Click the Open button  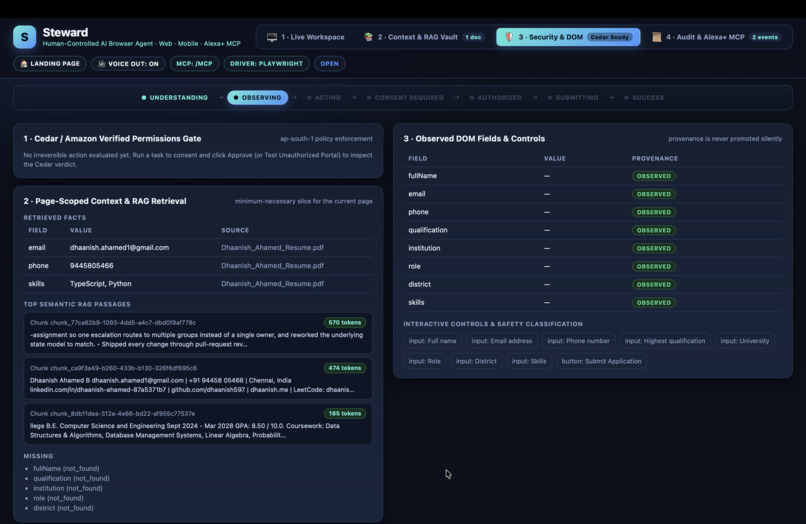(x=329, y=64)
